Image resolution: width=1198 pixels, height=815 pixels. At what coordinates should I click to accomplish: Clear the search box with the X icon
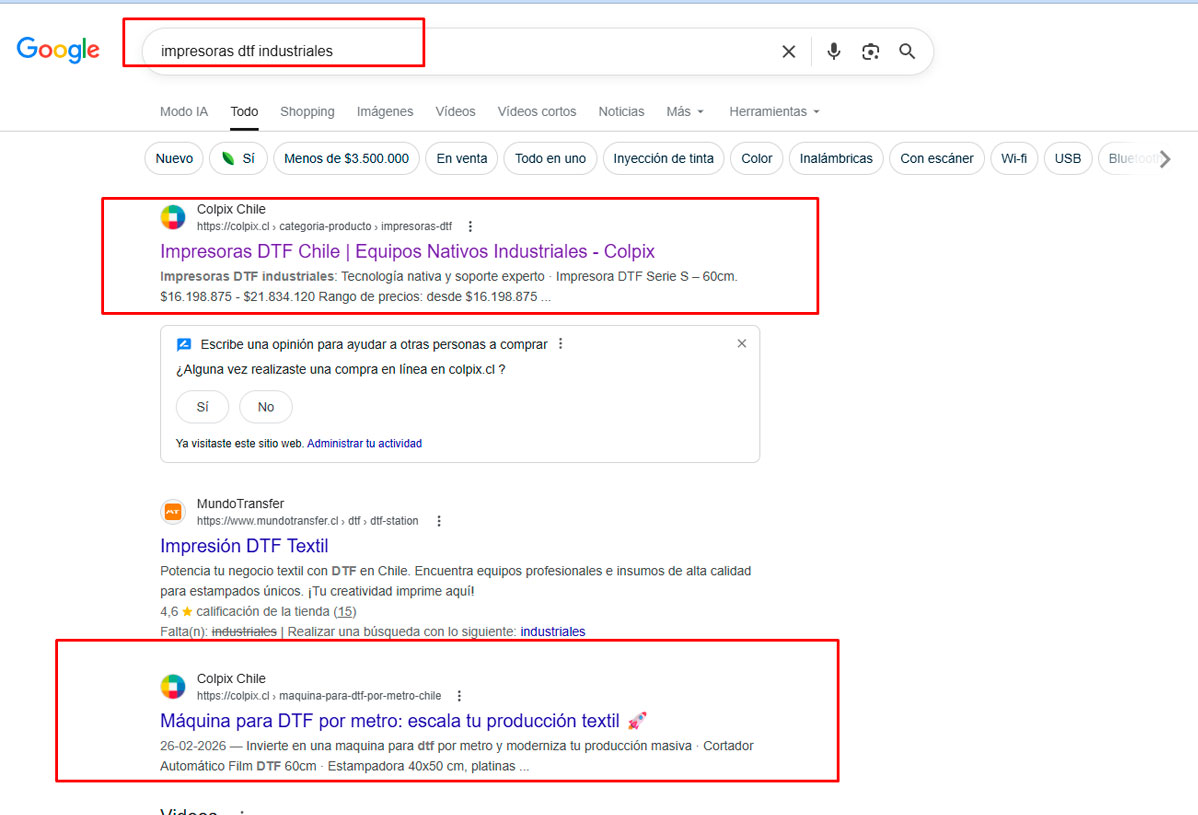[x=788, y=51]
